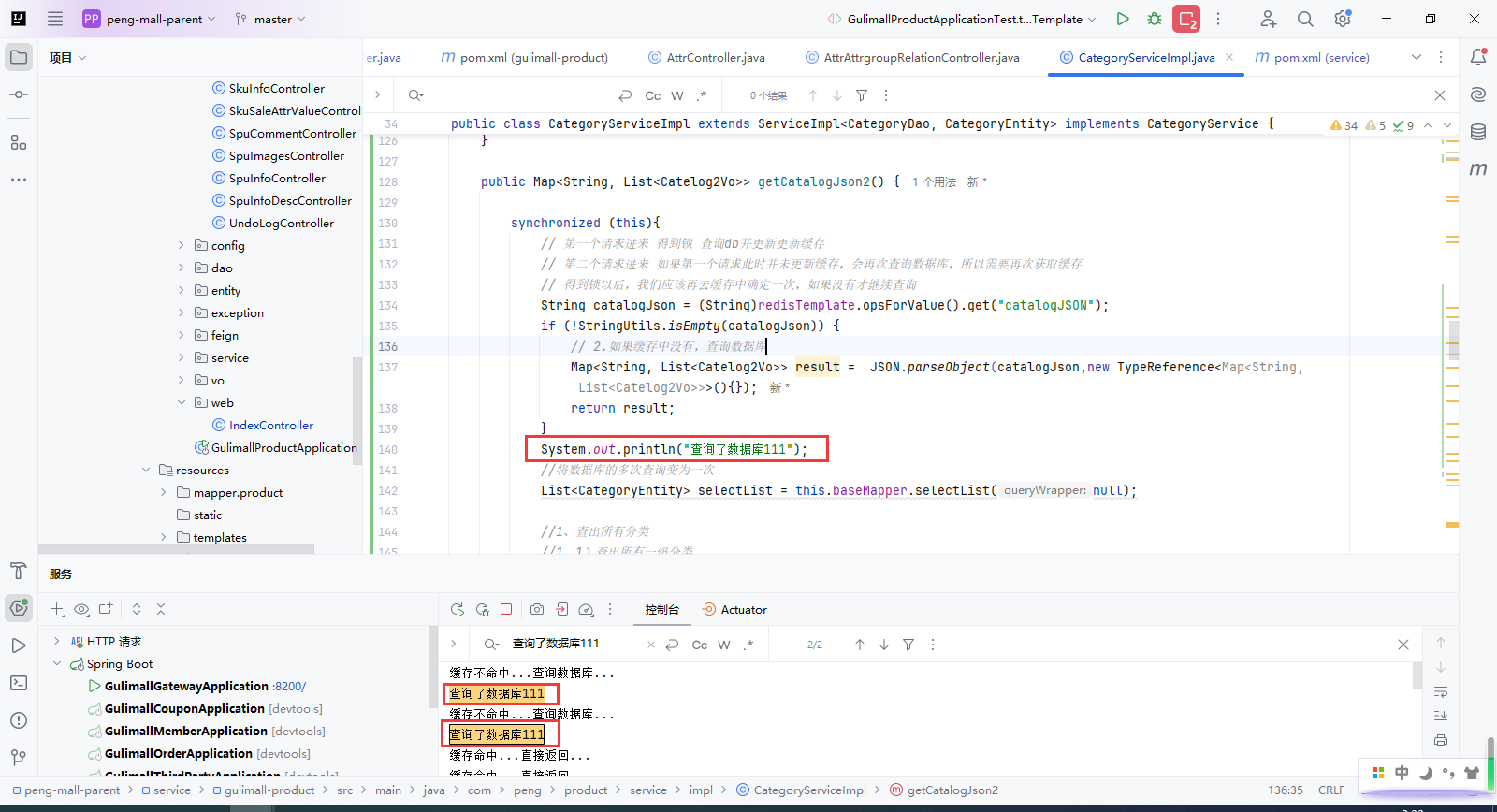Switch to the AttrController.java tab

point(706,57)
